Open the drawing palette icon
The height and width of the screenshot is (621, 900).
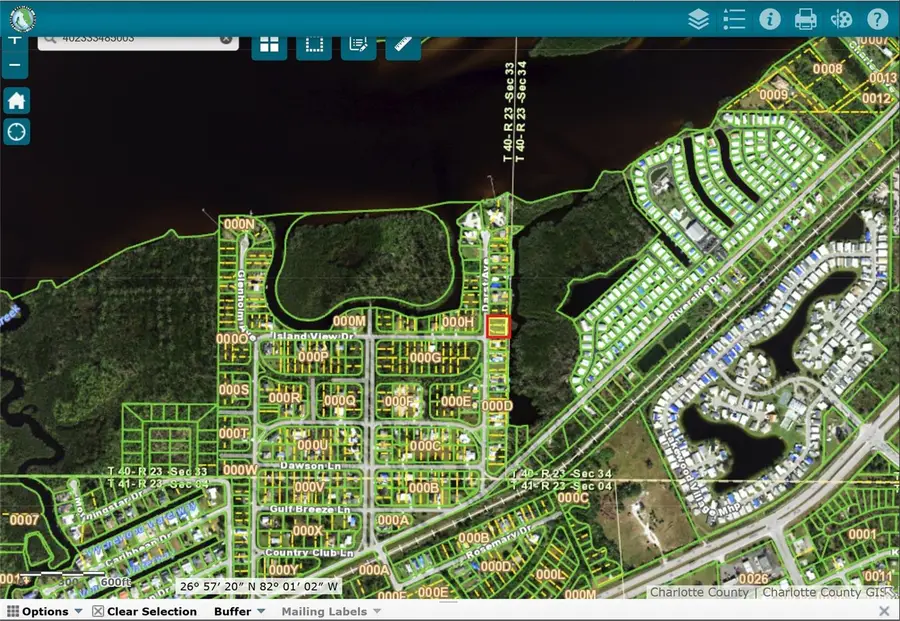(x=841, y=18)
